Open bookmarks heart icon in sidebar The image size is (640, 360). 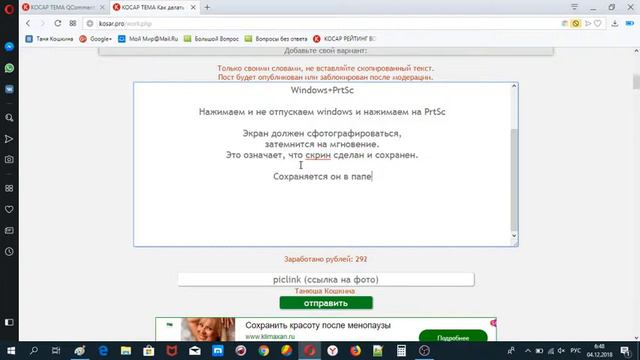point(9,209)
